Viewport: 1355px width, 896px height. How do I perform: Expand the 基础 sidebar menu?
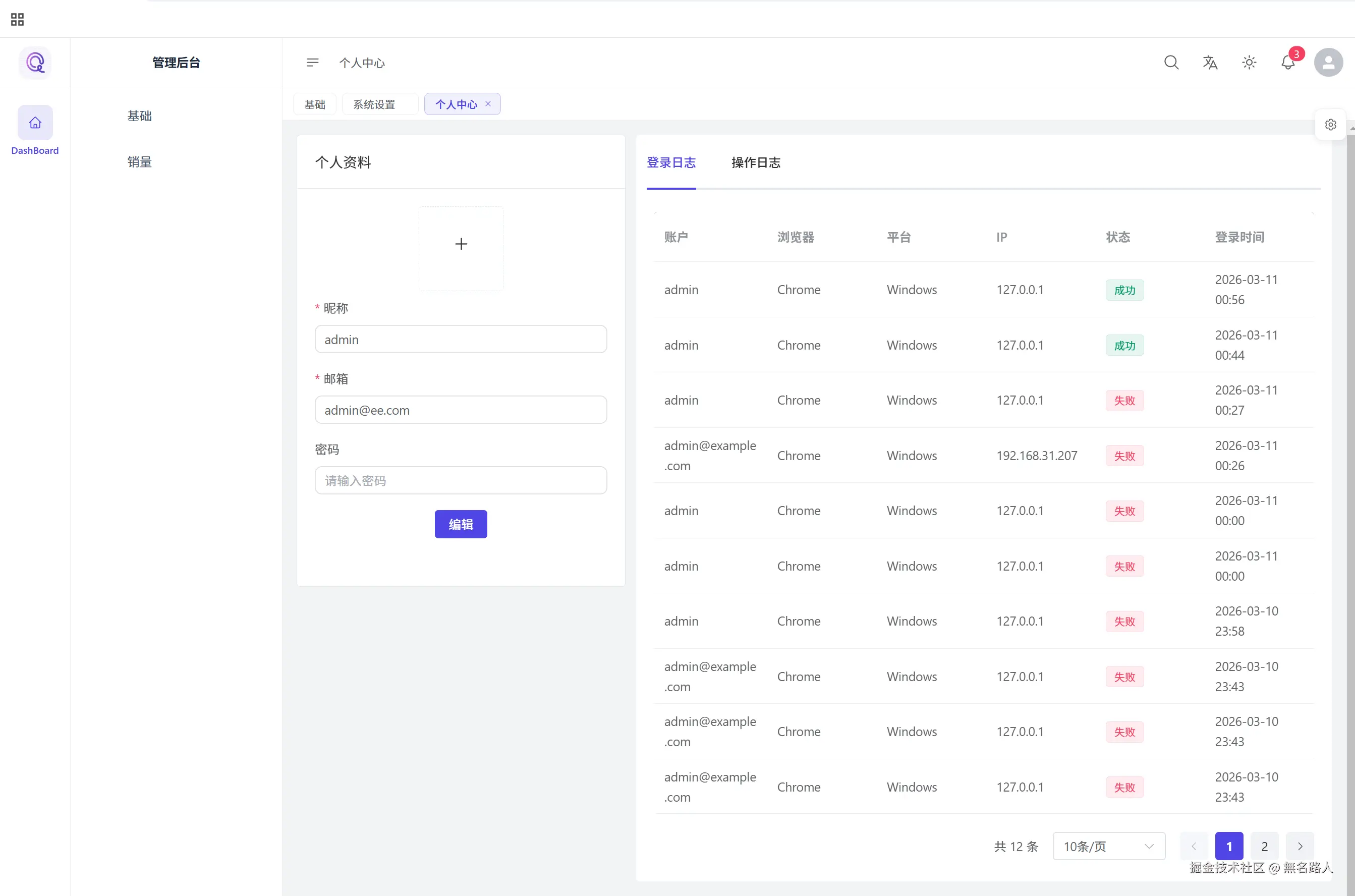pos(139,116)
